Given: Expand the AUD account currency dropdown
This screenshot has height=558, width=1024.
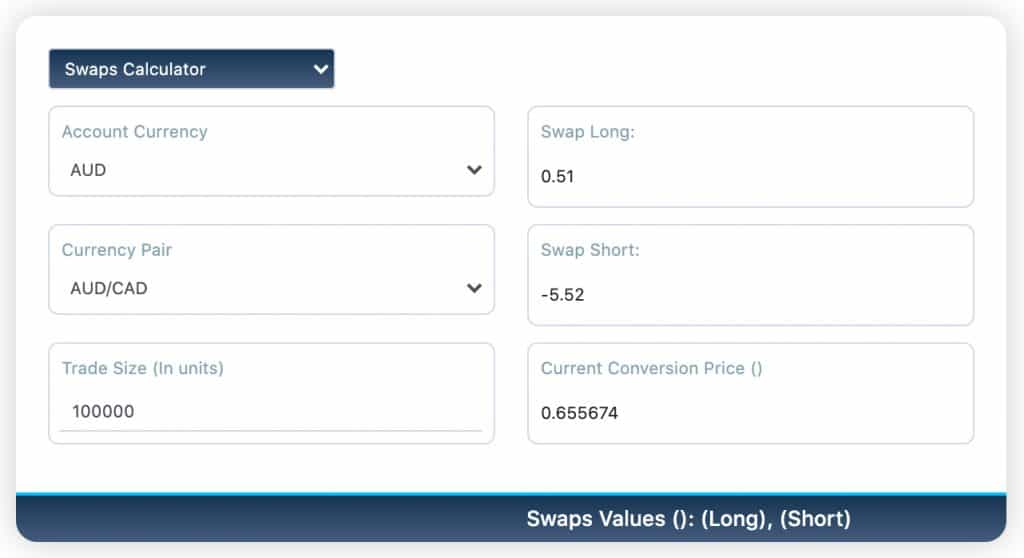Looking at the screenshot, I should pyautogui.click(x=270, y=170).
